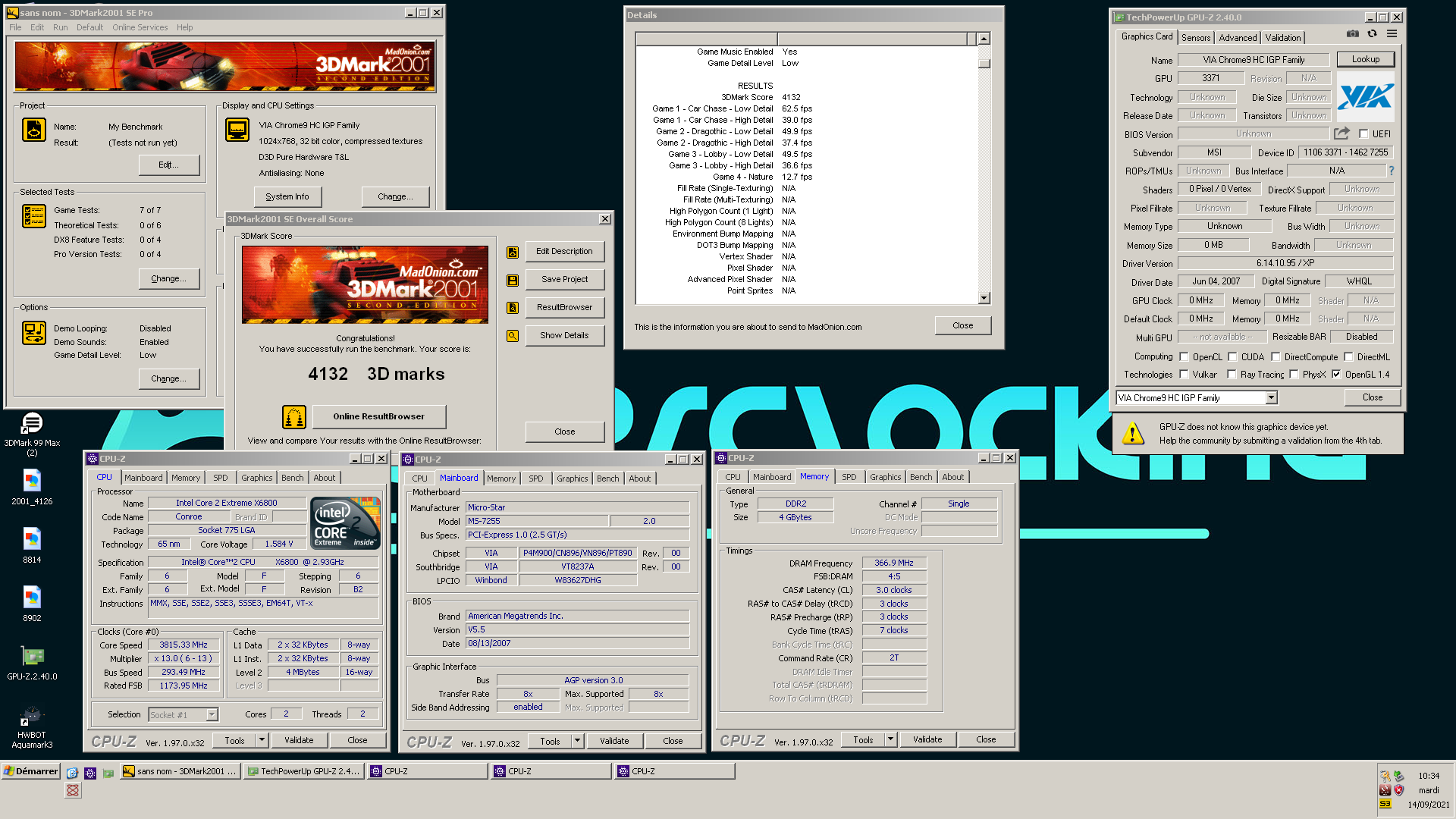1456x819 pixels.
Task: Click the Intel Core 2 Extreme logo in CPU-Z
Action: [346, 523]
